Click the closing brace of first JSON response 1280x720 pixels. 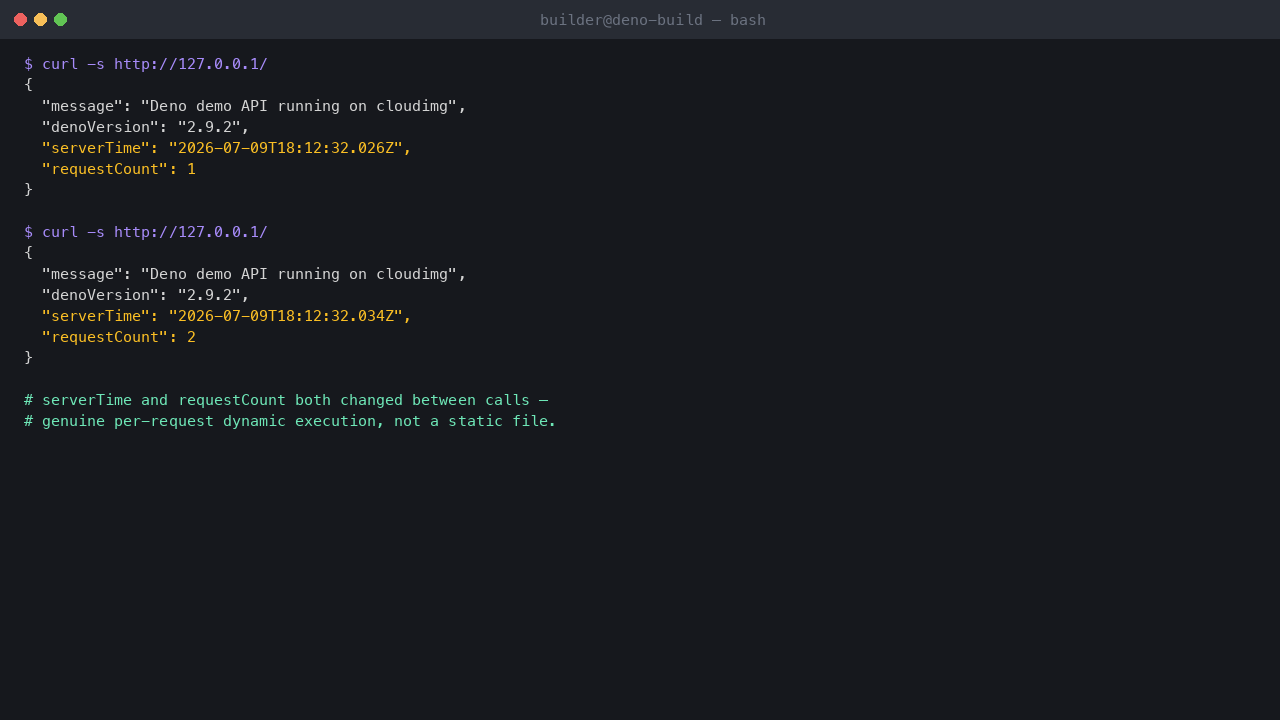[28, 190]
